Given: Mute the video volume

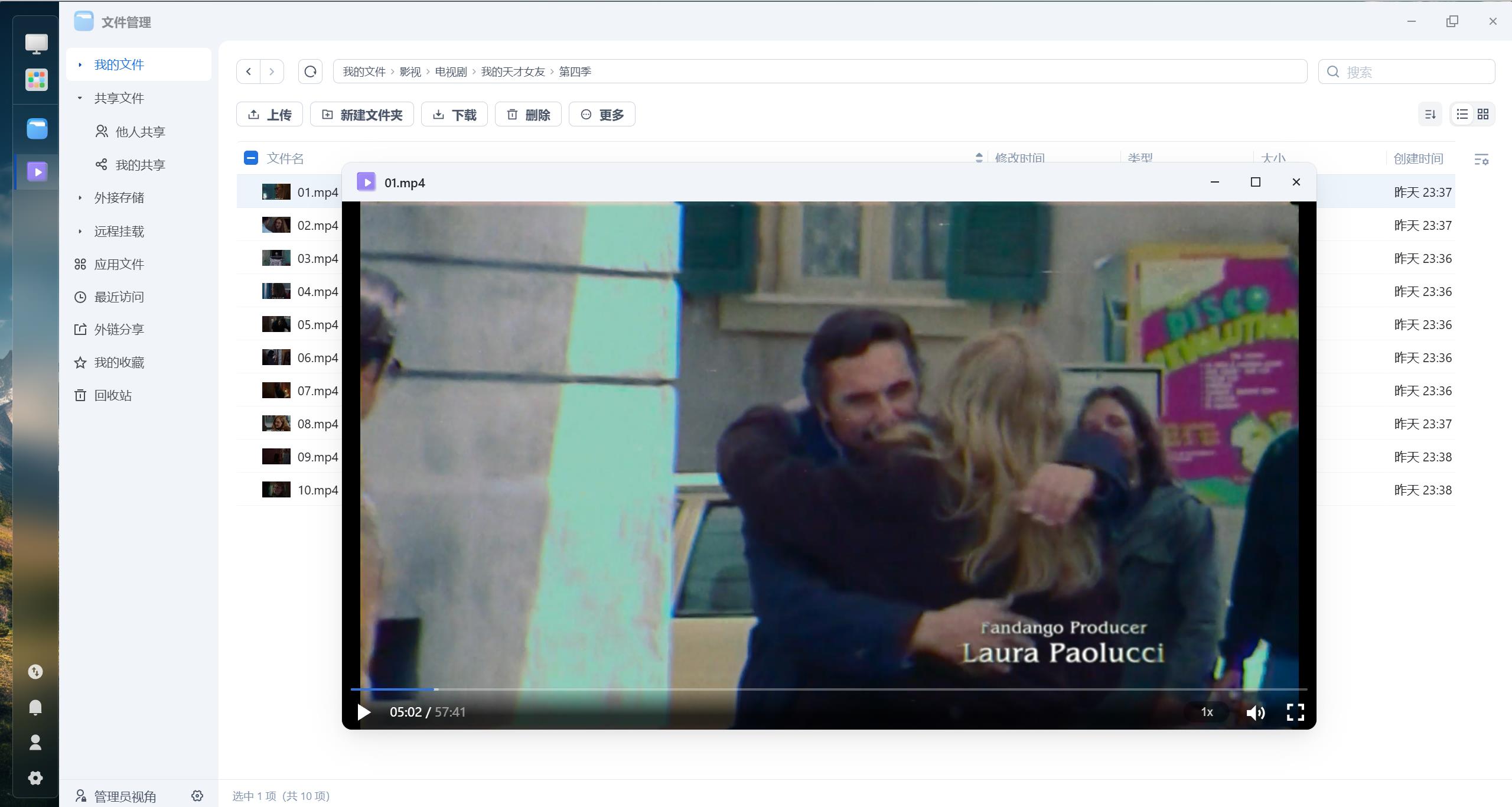Looking at the screenshot, I should click(1256, 712).
